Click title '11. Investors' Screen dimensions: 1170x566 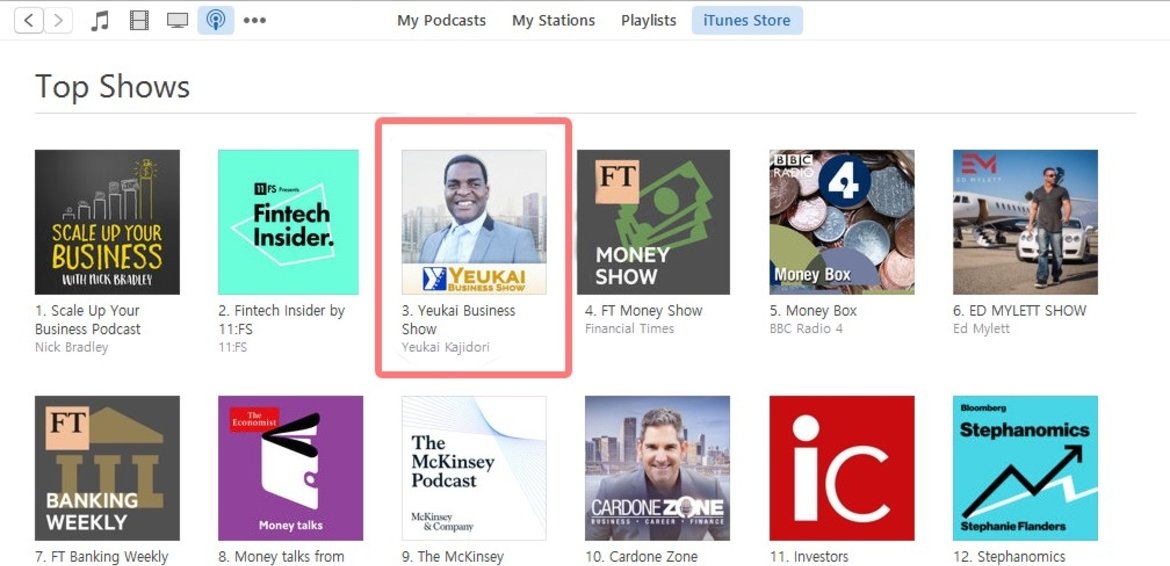[809, 557]
